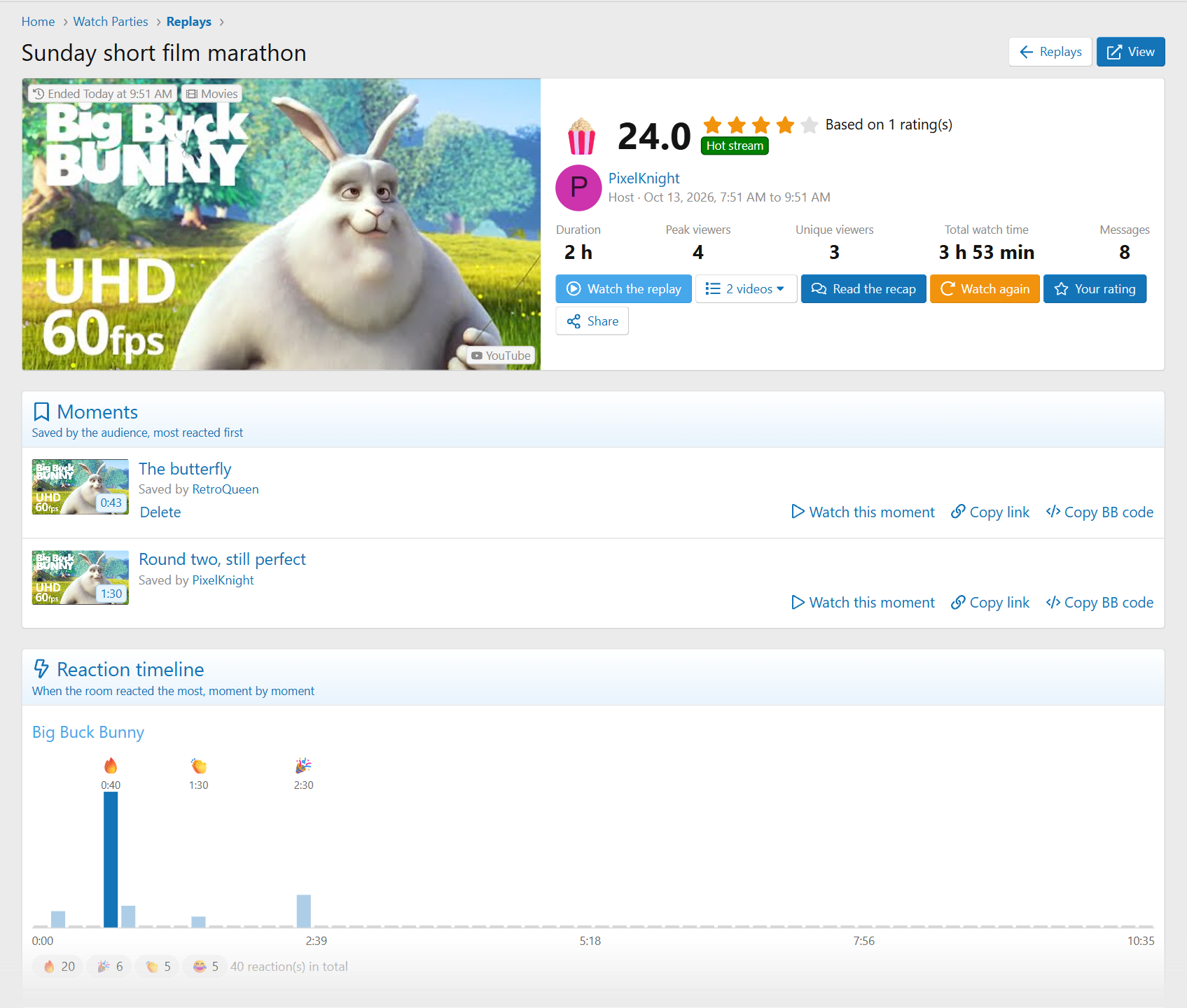Go to Watch Parties breadcrumb

[111, 22]
